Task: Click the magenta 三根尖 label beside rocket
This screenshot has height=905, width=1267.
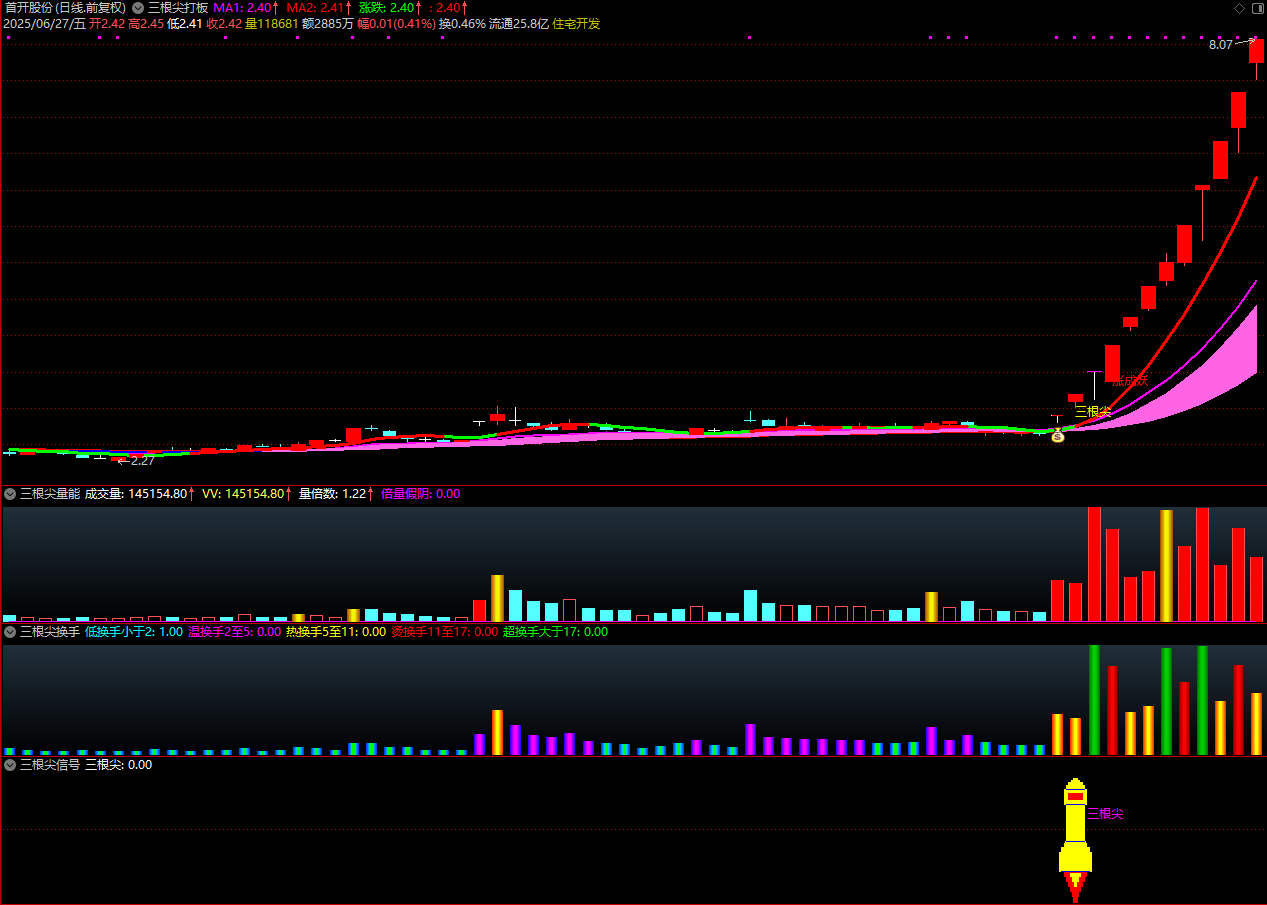Action: pyautogui.click(x=1105, y=814)
